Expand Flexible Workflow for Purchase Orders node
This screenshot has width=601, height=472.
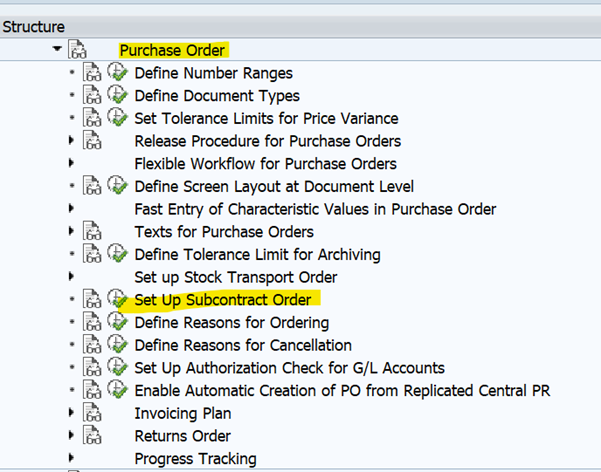click(x=71, y=164)
